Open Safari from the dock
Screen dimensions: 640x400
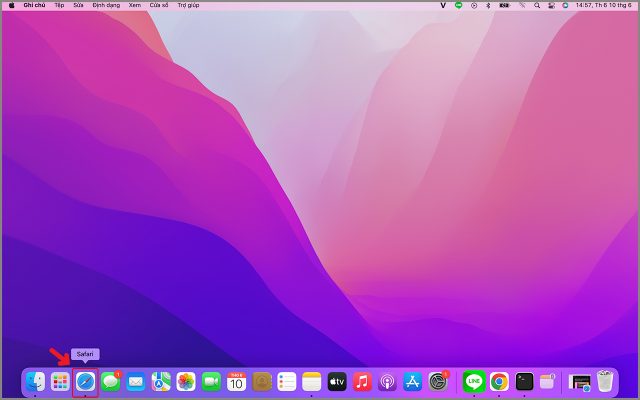(x=85, y=381)
